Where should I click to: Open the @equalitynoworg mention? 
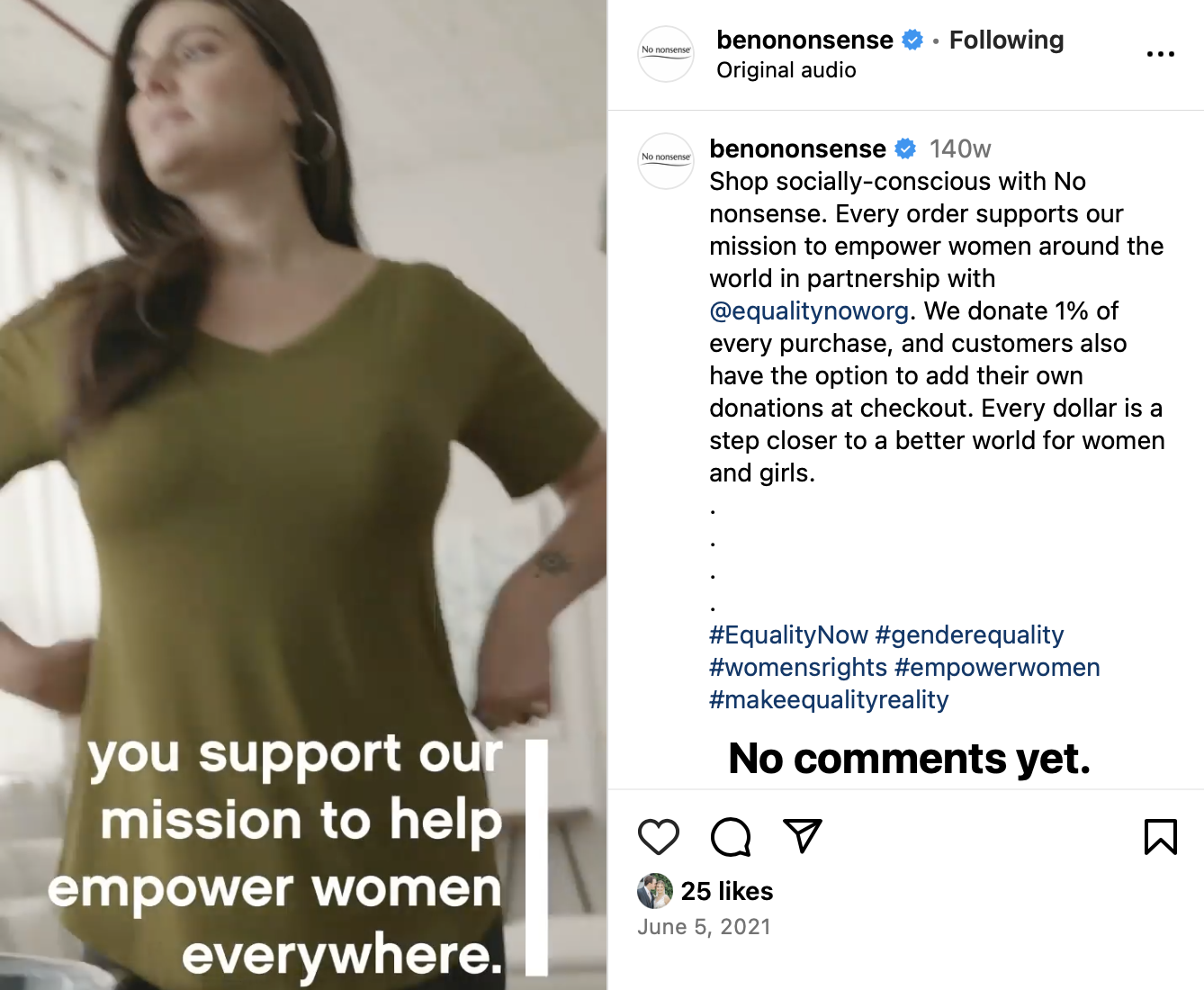(x=809, y=311)
